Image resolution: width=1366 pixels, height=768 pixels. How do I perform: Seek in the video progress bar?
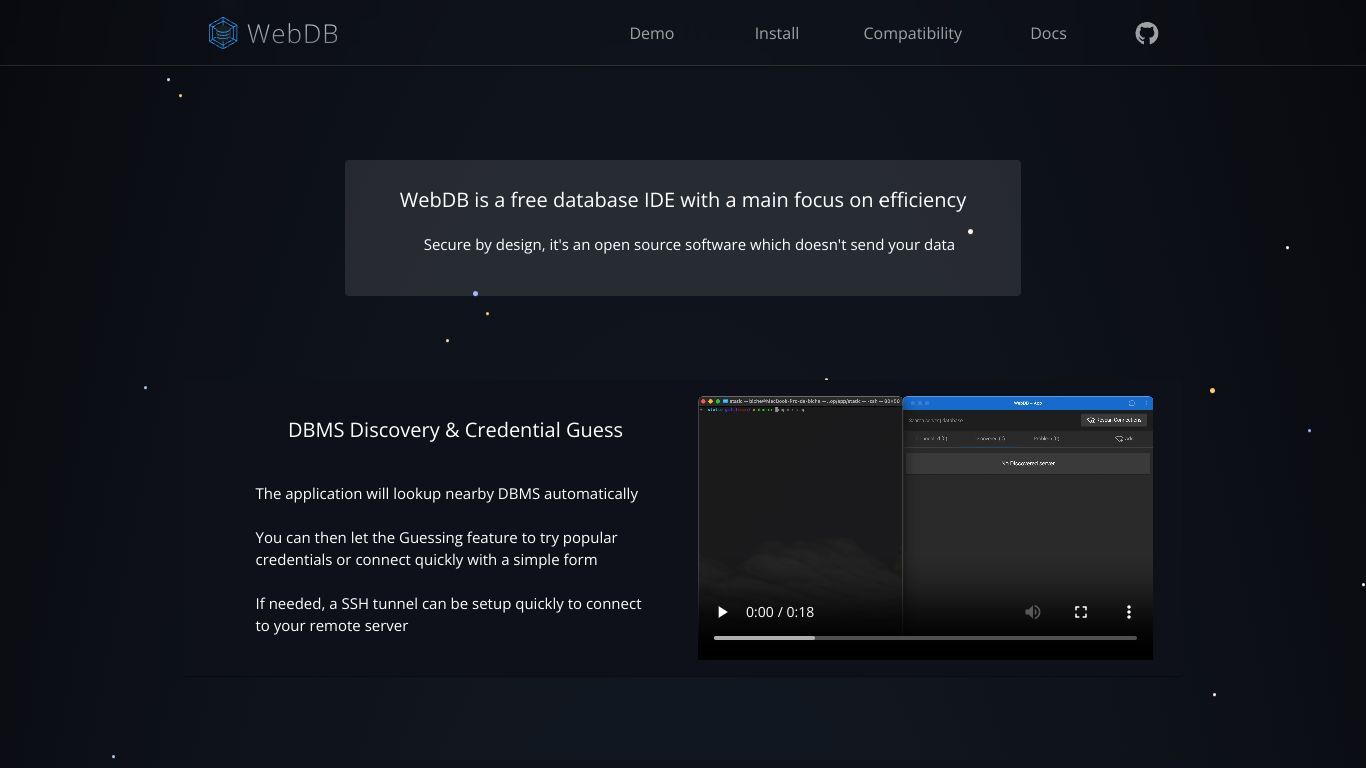925,637
